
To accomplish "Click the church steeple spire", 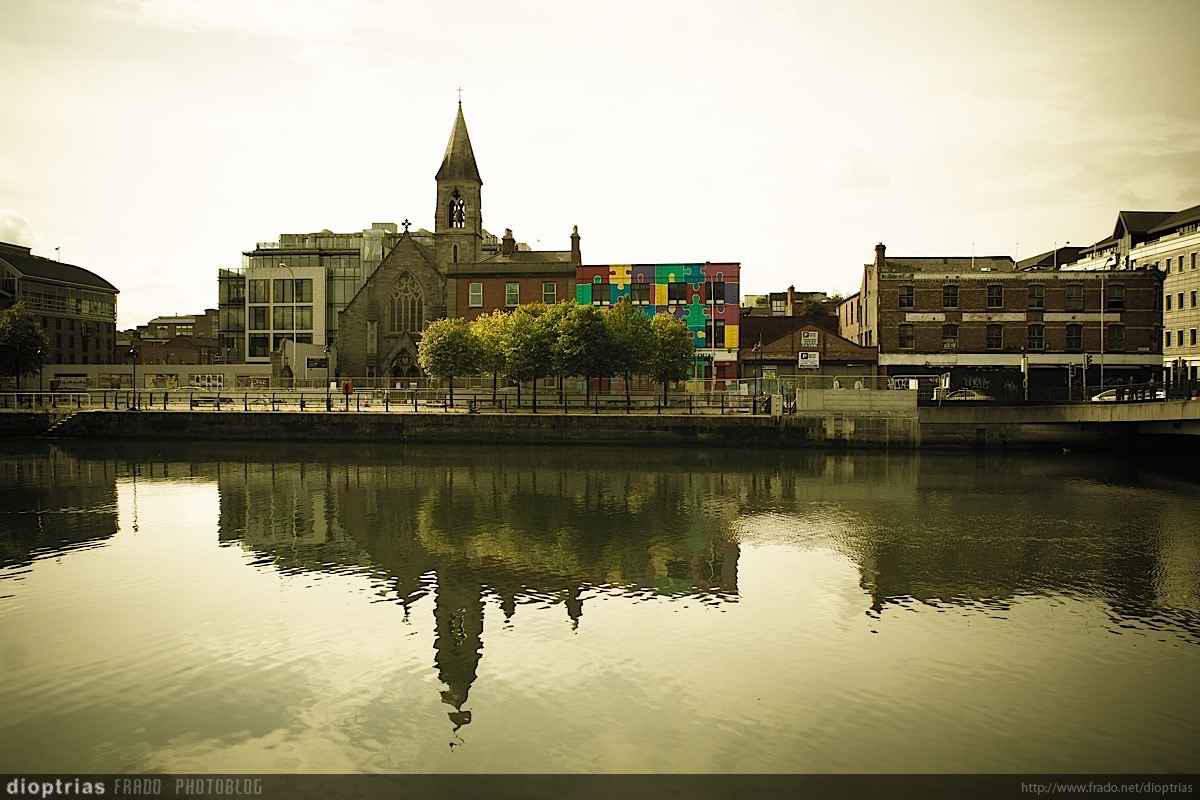I will tap(459, 145).
